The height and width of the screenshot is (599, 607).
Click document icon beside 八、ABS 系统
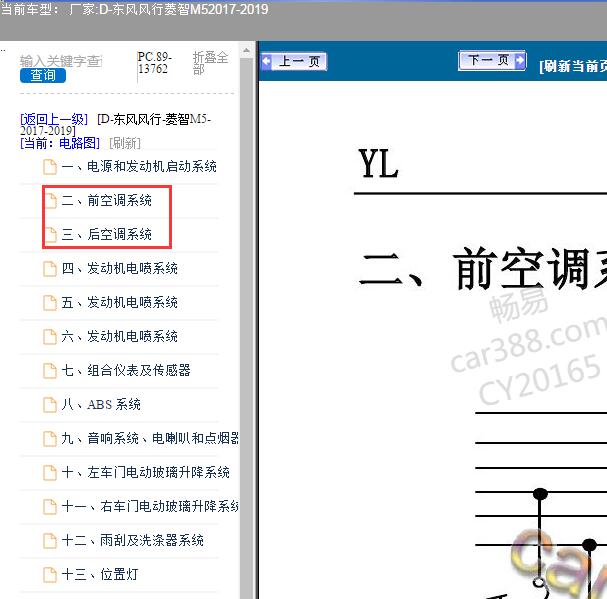tap(50, 405)
